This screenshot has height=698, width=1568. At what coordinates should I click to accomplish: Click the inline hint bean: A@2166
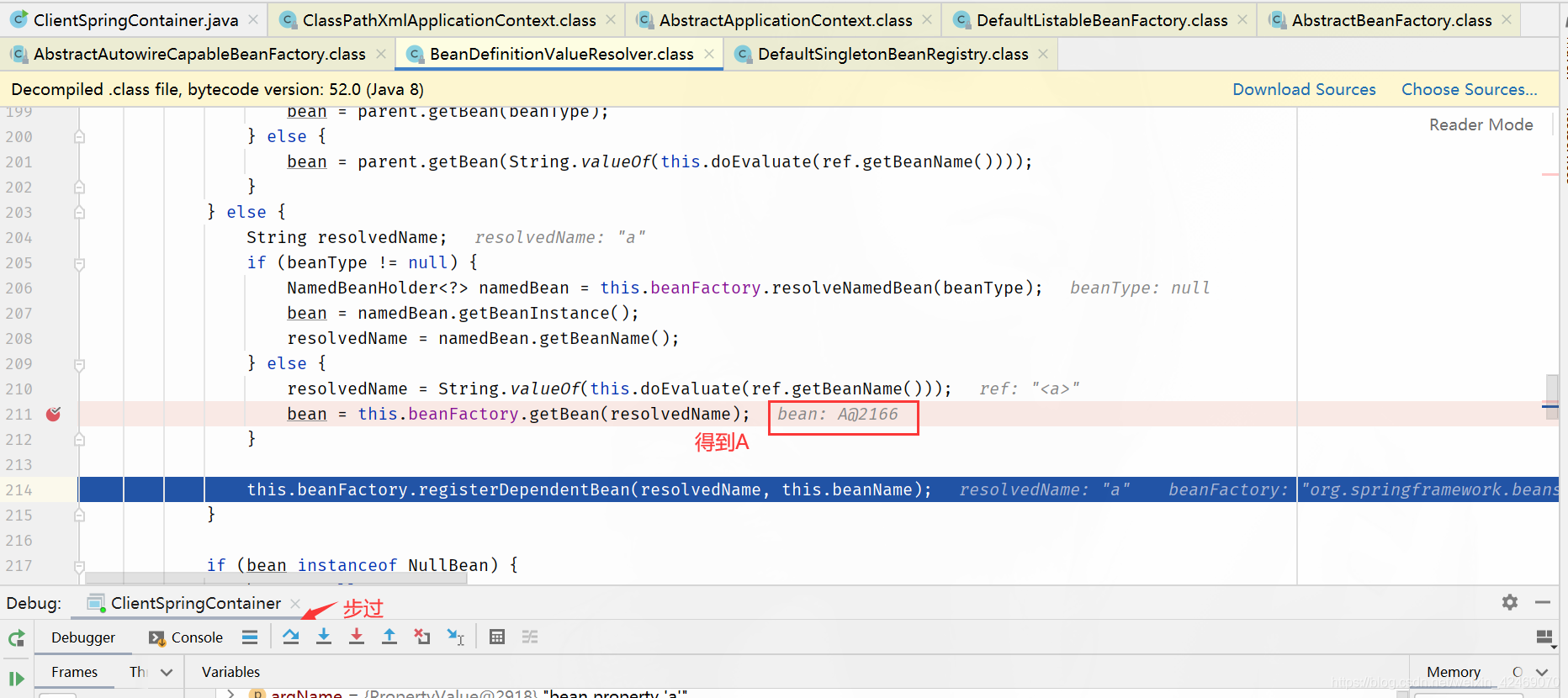(x=837, y=414)
